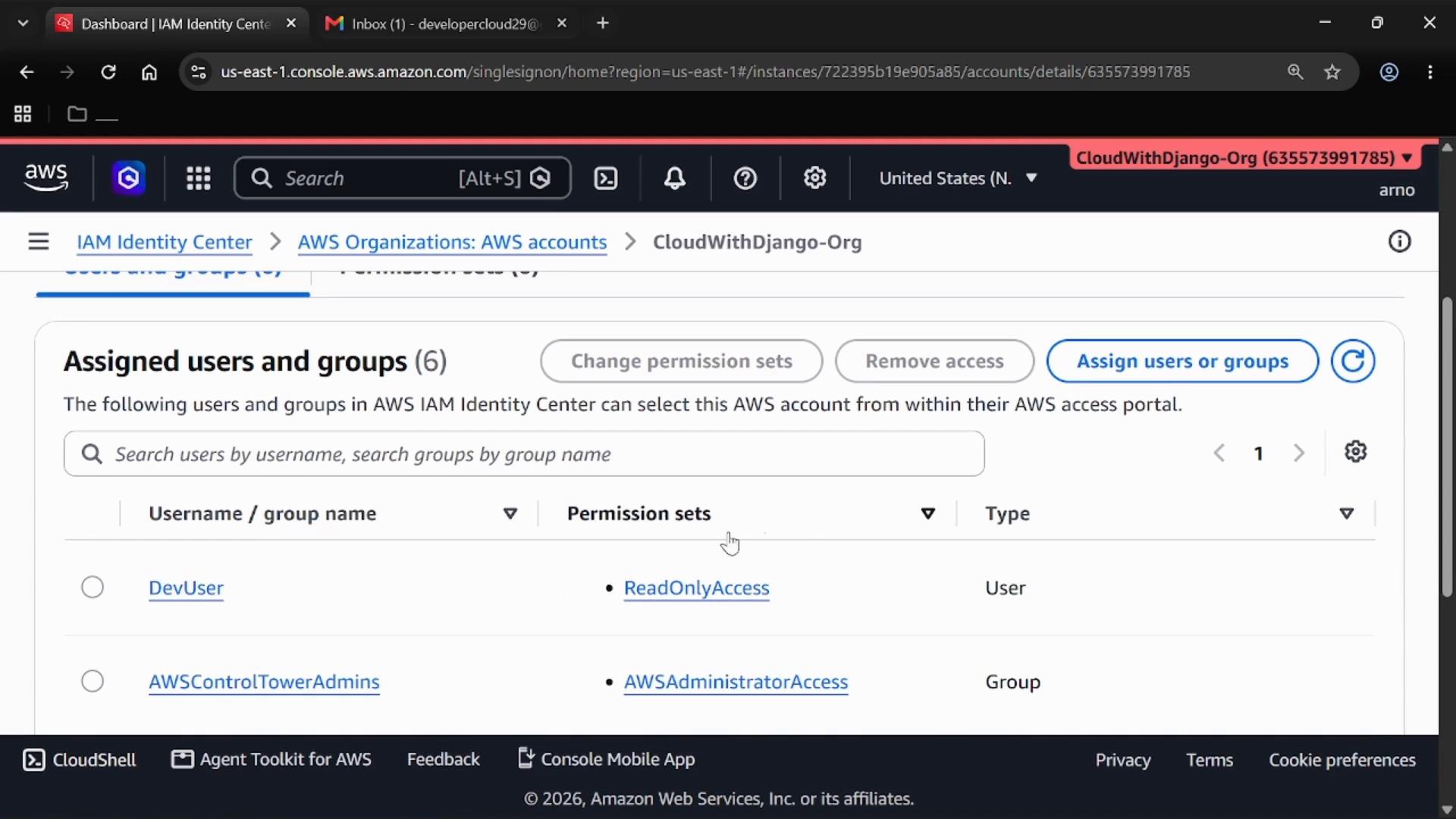
Task: Sort by Permission sets column
Action: (927, 514)
